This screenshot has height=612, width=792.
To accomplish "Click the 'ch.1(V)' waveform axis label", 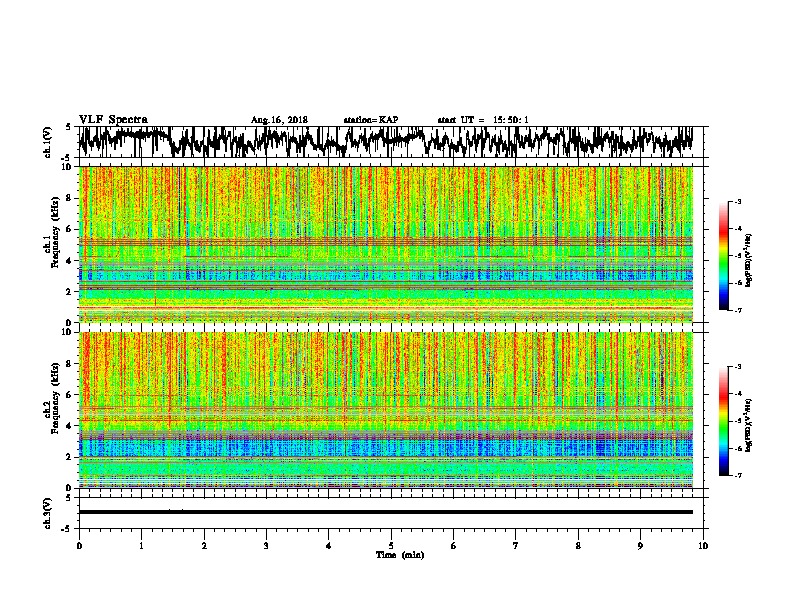I will pyautogui.click(x=47, y=142).
